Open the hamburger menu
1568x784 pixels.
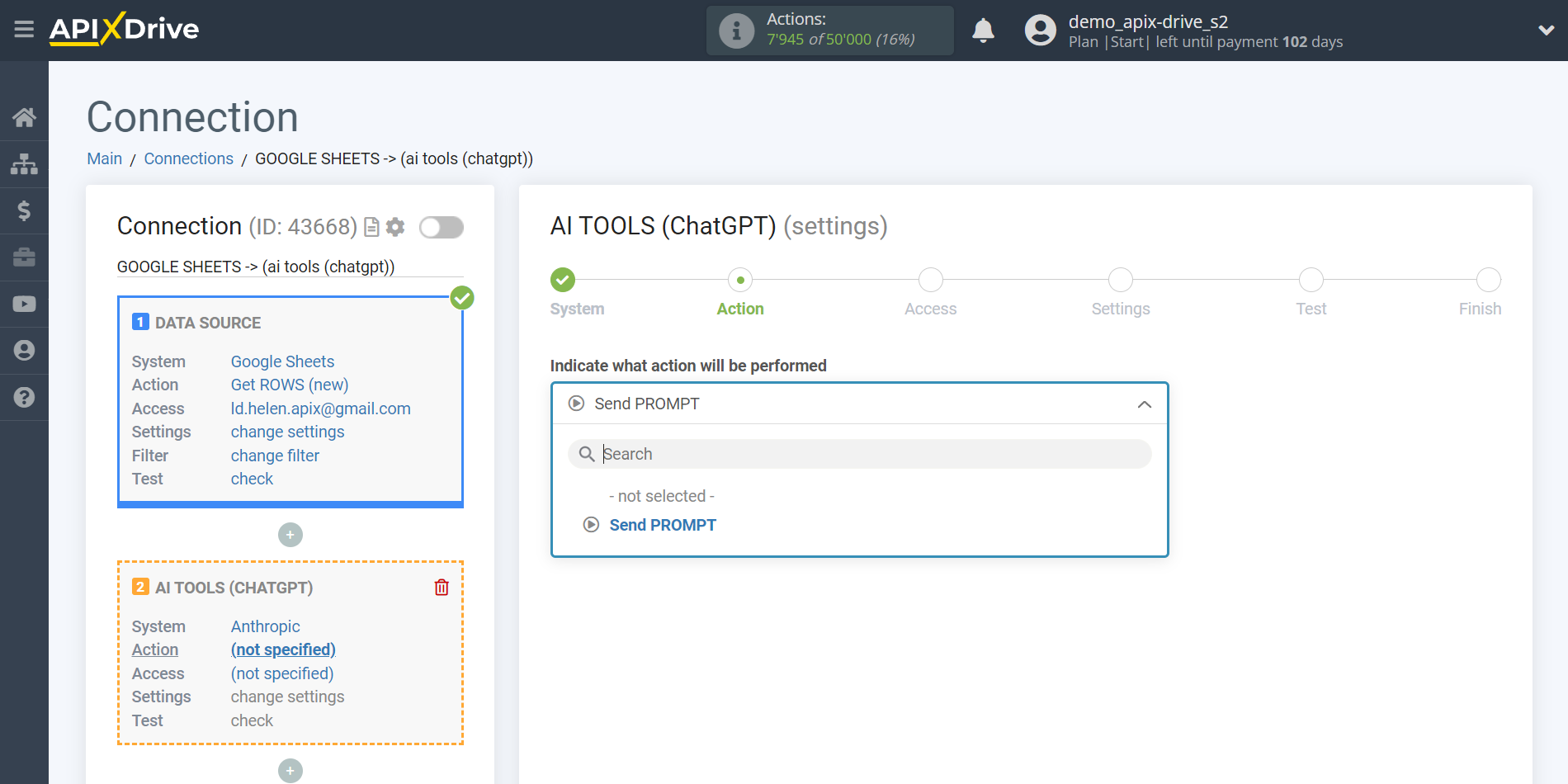[24, 30]
